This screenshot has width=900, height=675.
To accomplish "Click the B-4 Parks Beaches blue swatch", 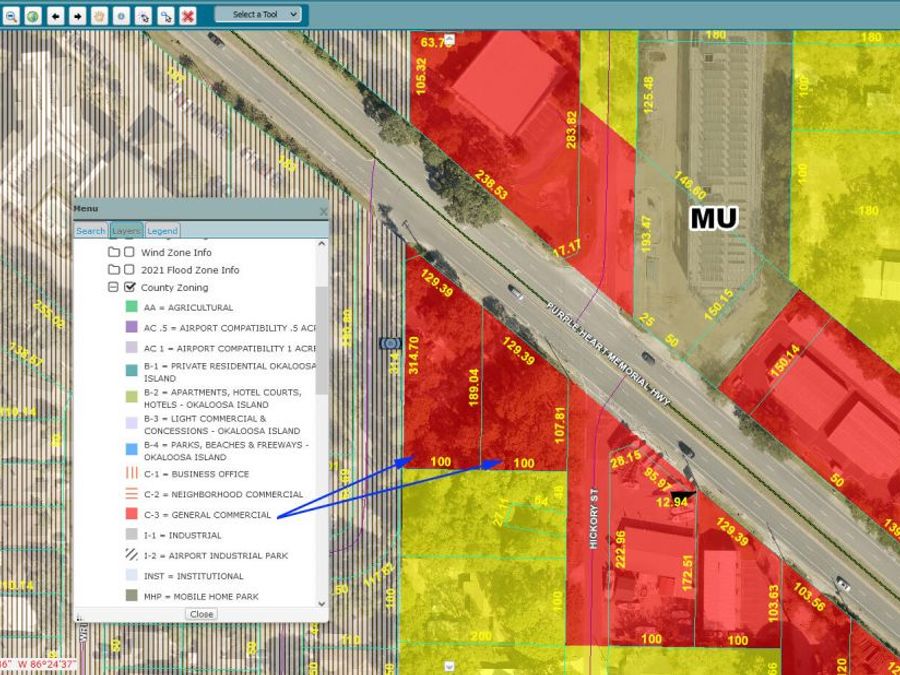I will pos(131,449).
